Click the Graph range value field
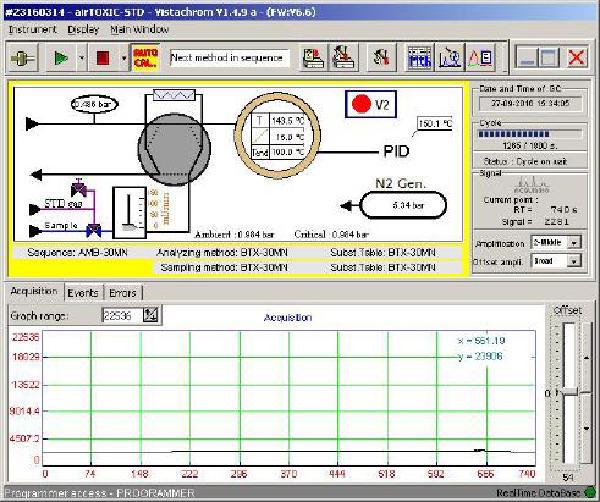Viewport: 600px width, 502px height. point(121,315)
